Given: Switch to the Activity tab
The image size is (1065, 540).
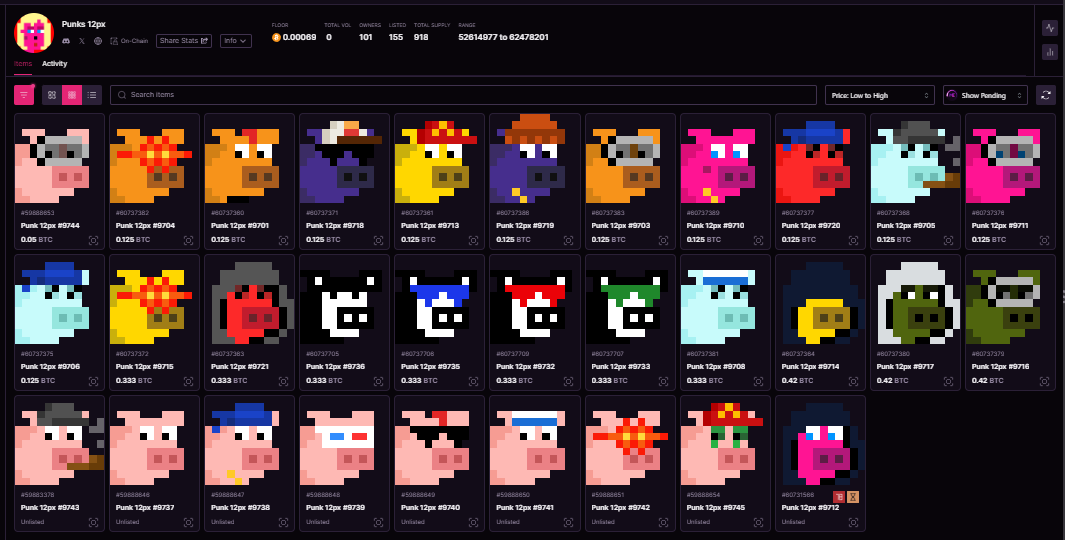Looking at the screenshot, I should pyautogui.click(x=54, y=64).
